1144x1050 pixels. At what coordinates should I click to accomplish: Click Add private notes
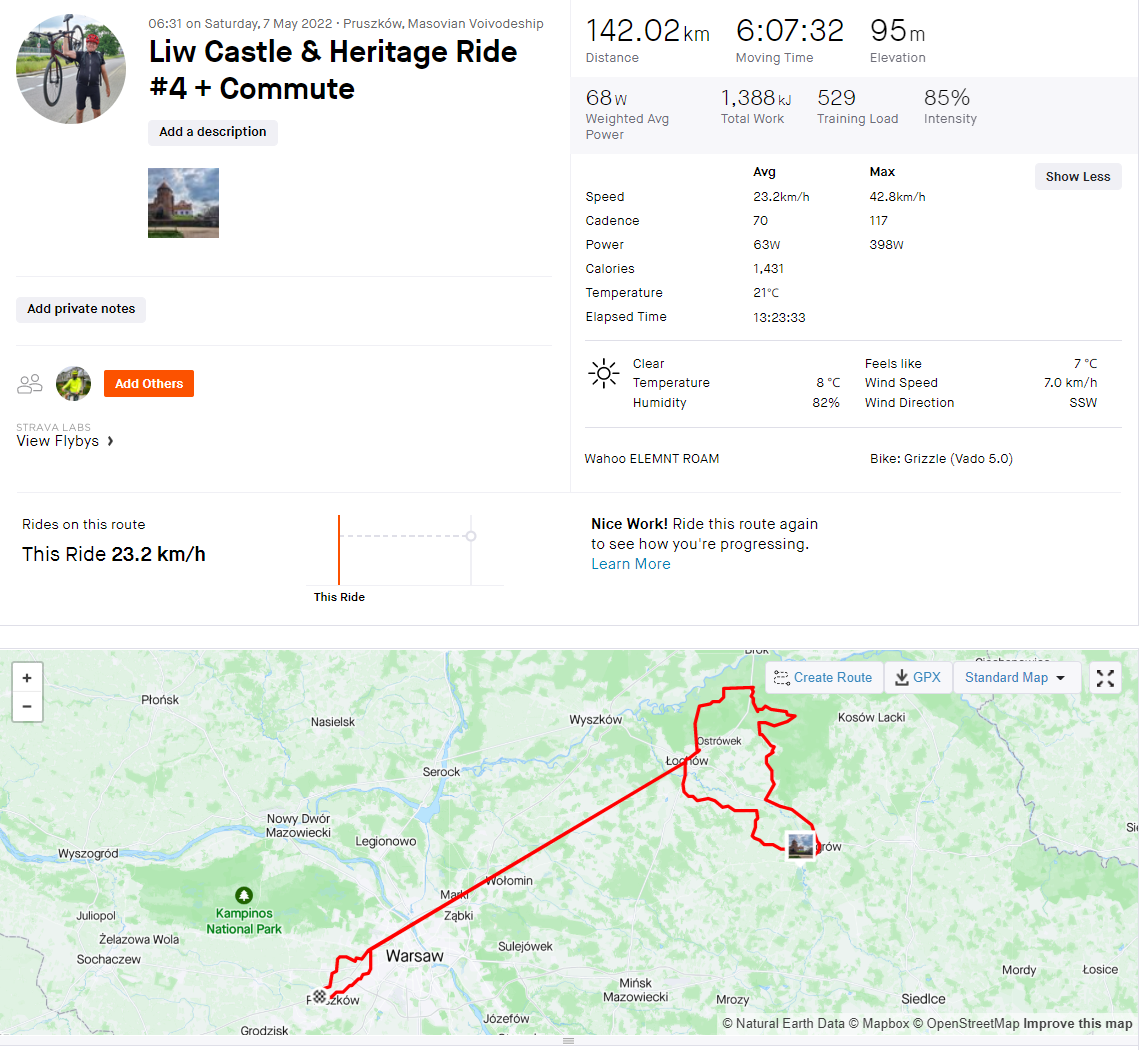(81, 309)
